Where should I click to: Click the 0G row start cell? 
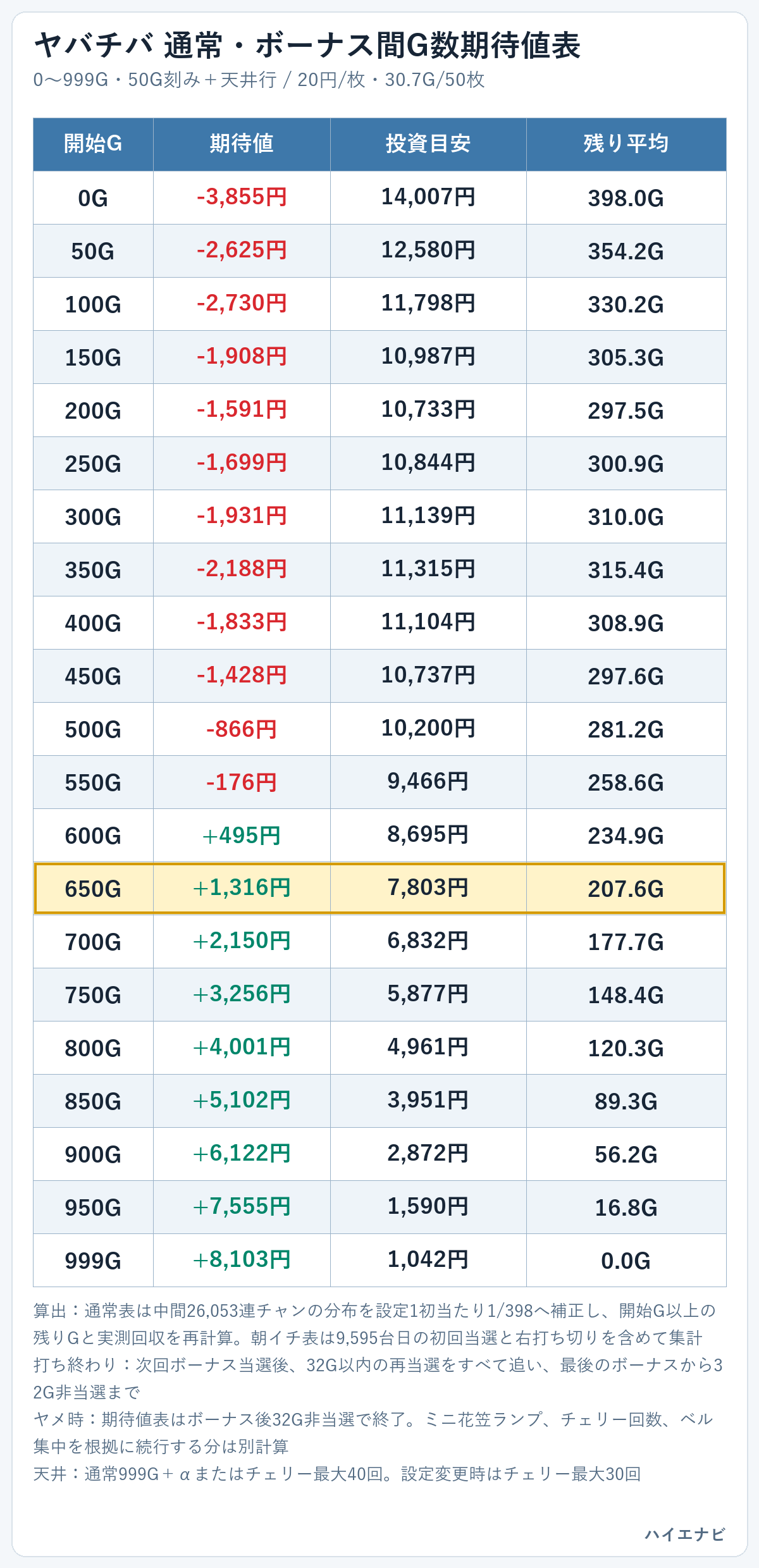coord(93,198)
